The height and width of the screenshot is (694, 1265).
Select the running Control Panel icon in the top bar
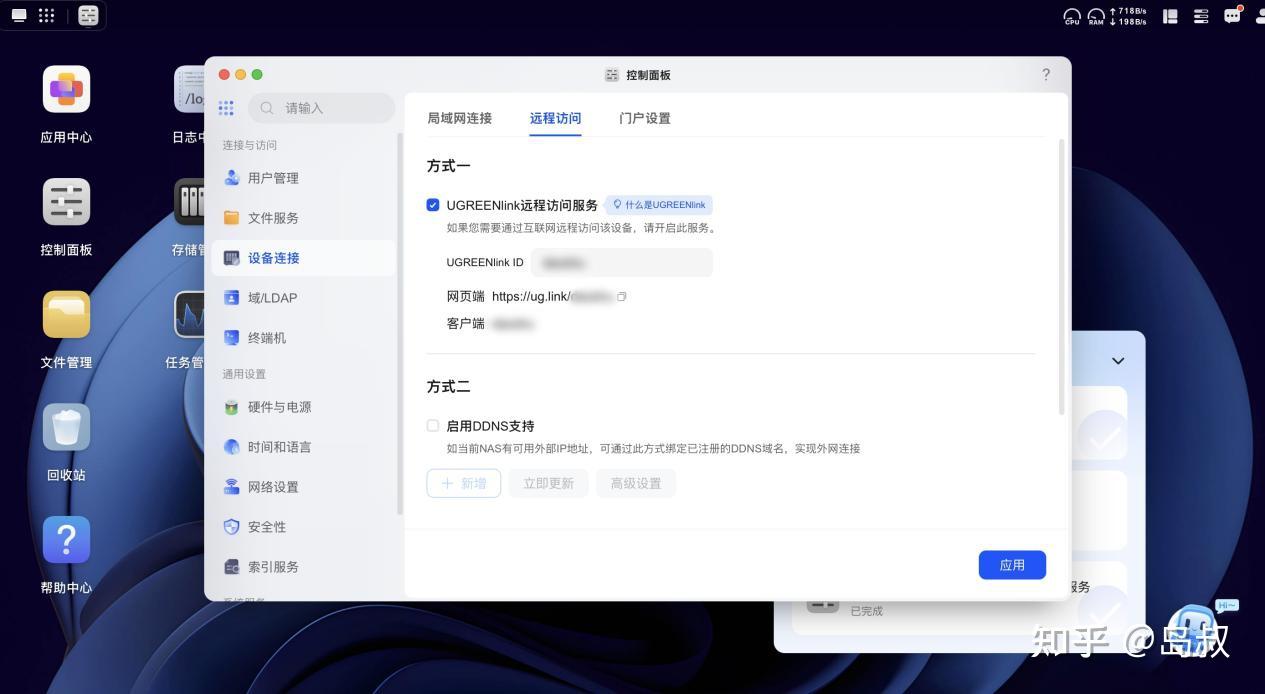tap(88, 15)
